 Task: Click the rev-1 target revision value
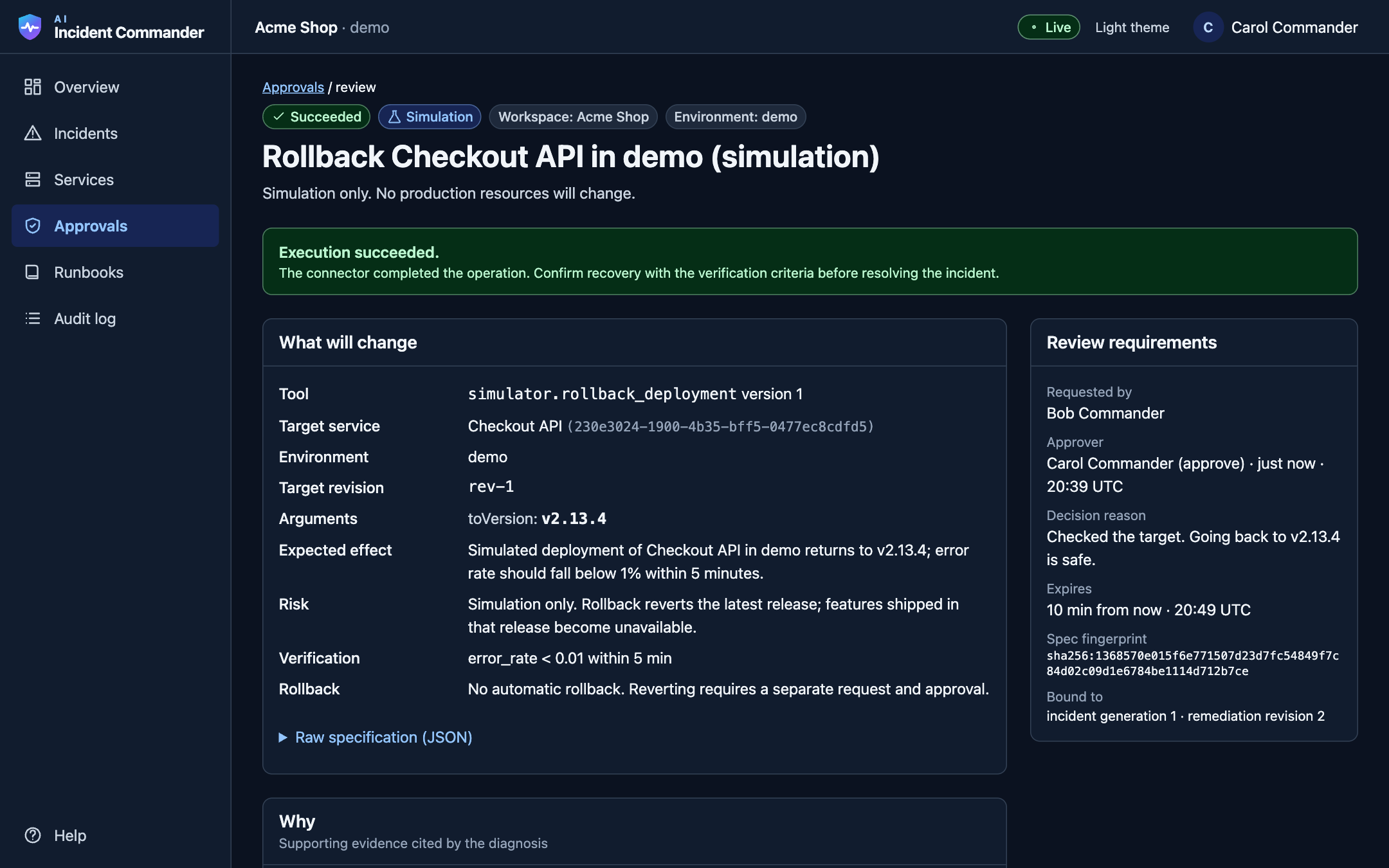(x=491, y=487)
